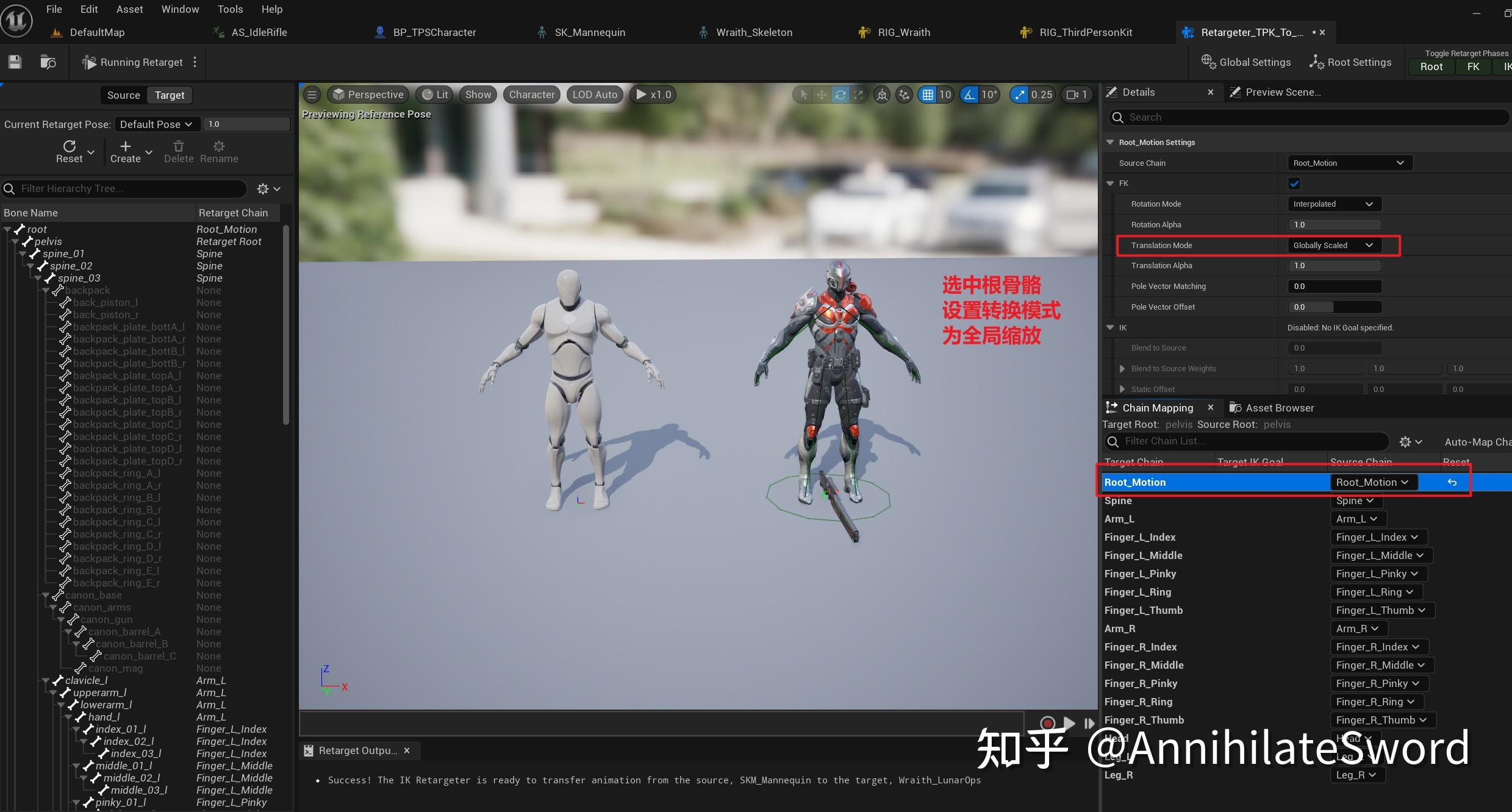Adjust the Pole Vector Offset slider
This screenshot has height=812, width=1512.
[1335, 307]
